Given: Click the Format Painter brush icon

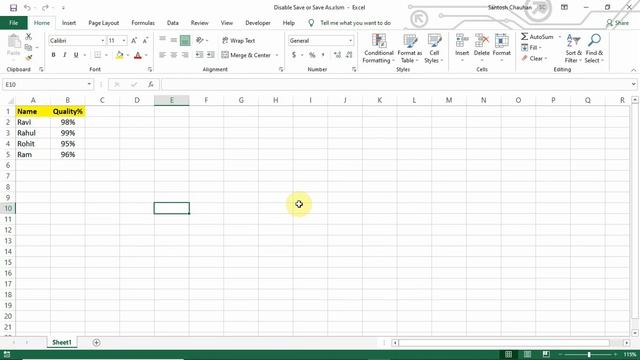Looking at the screenshot, I should click(28, 58).
